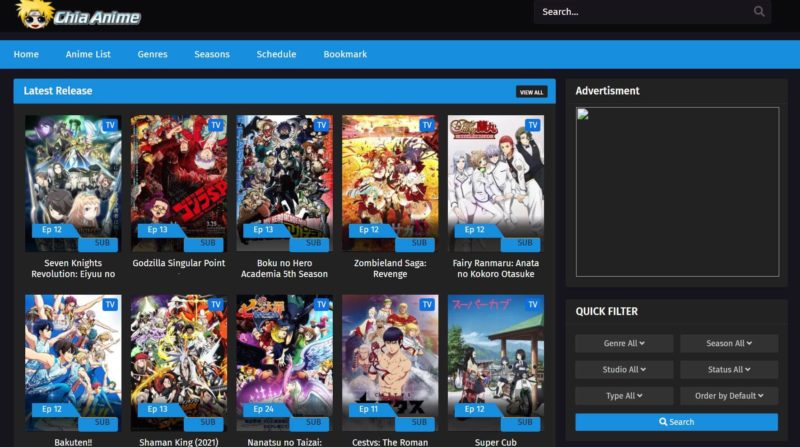Click TV badge on Super Cub poster

click(x=533, y=305)
